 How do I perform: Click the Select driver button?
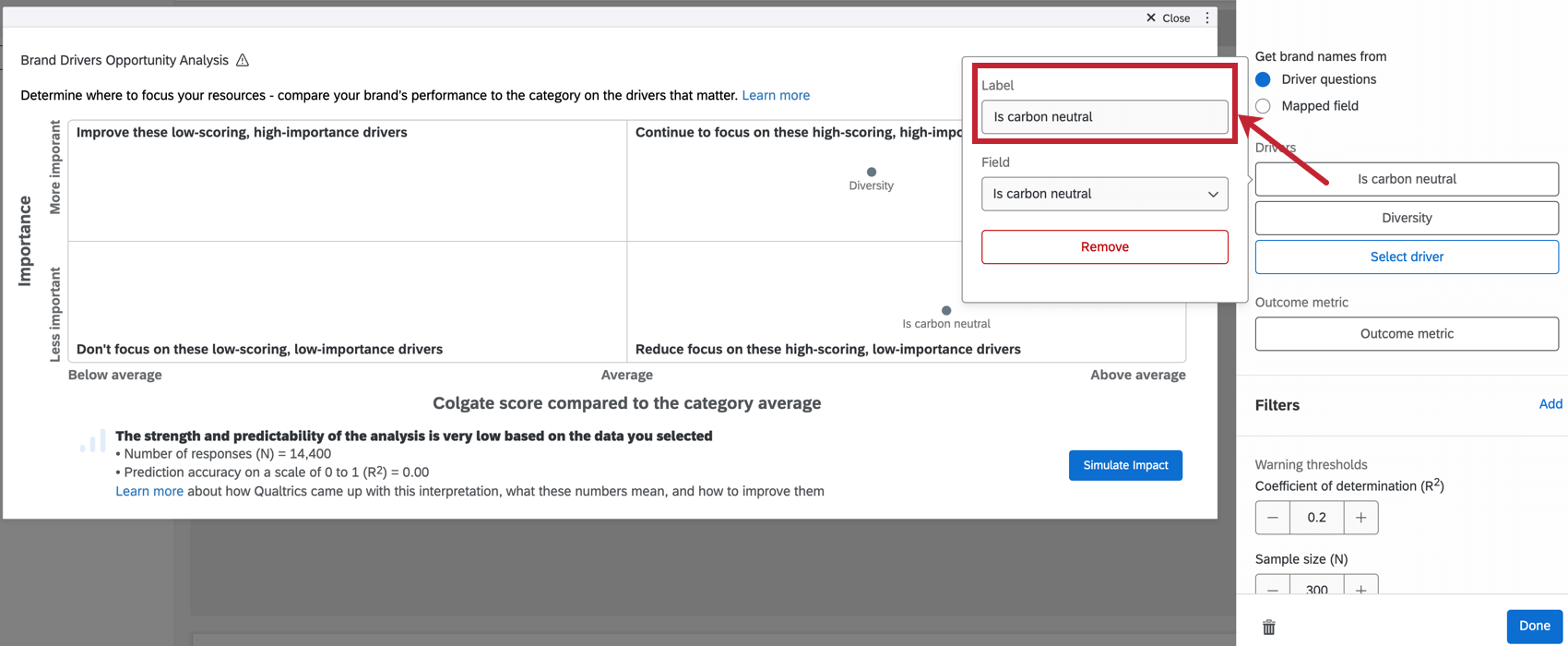[1407, 257]
